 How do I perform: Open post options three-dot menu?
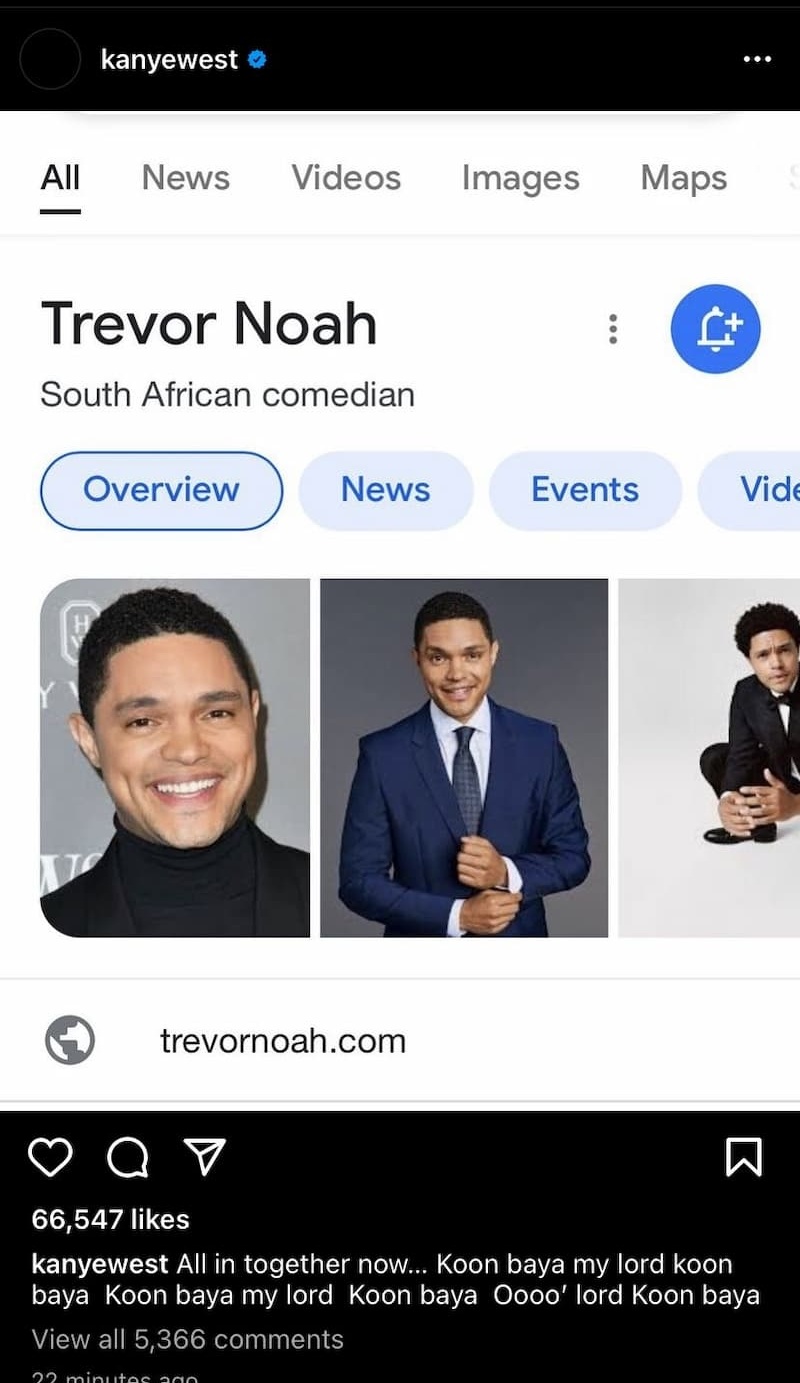757,60
